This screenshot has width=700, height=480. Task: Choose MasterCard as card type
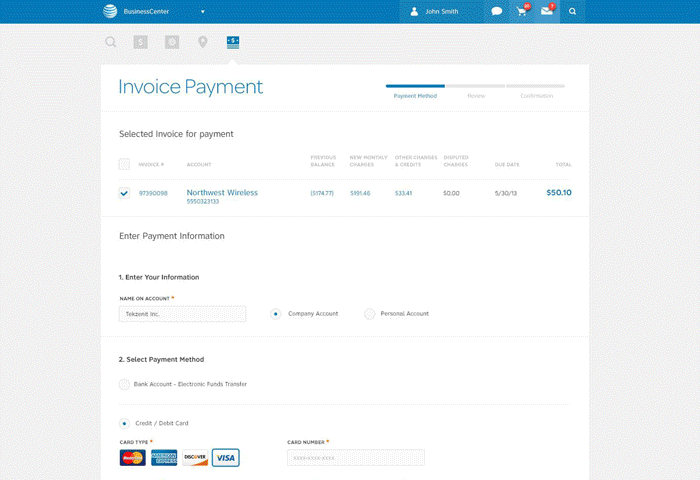tap(132, 458)
